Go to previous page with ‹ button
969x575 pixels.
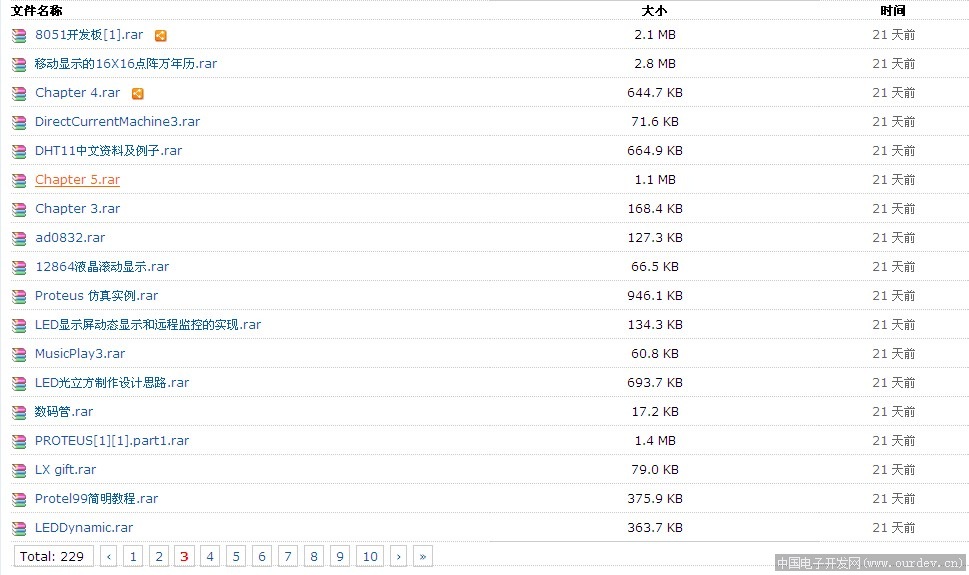[109, 556]
